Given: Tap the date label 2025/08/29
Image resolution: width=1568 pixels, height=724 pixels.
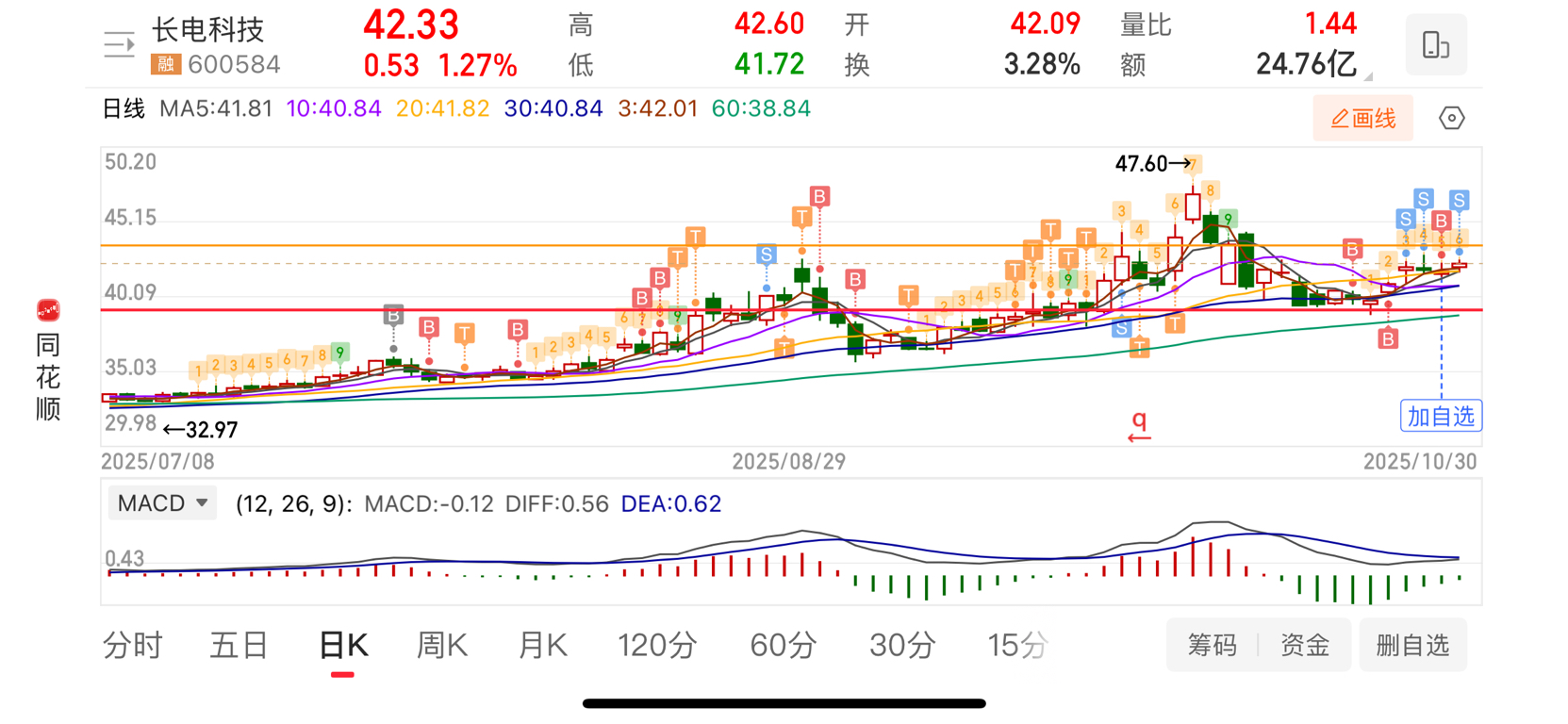Looking at the screenshot, I should point(788,462).
